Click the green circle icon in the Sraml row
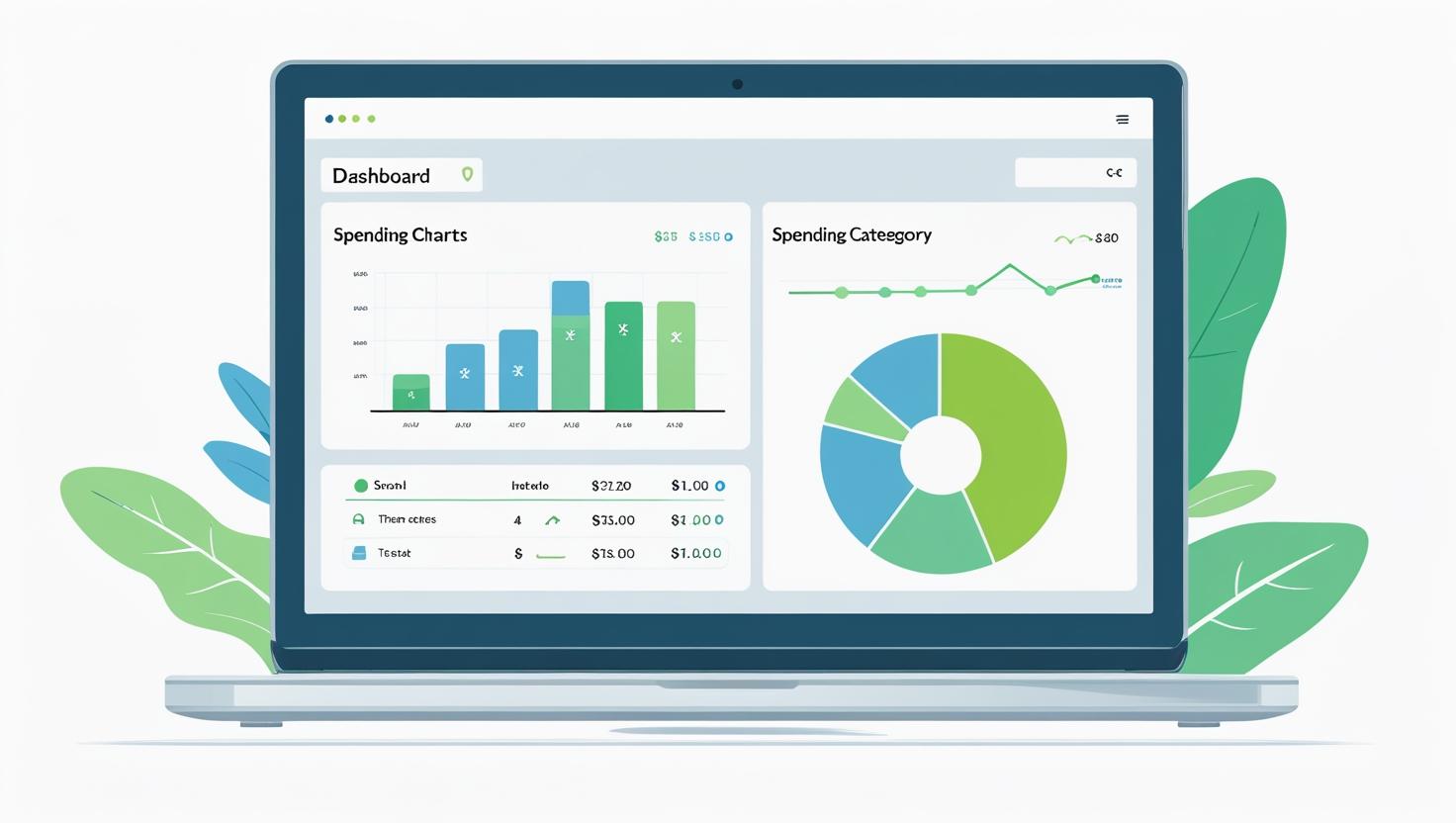The height and width of the screenshot is (823, 1456). tap(361, 486)
